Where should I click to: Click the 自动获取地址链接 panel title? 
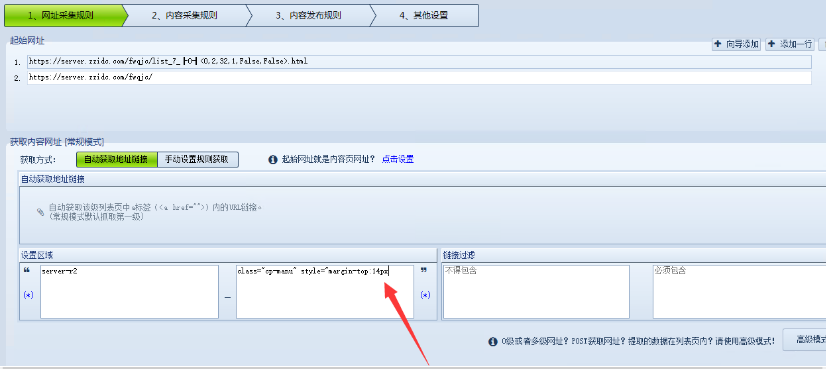click(53, 179)
